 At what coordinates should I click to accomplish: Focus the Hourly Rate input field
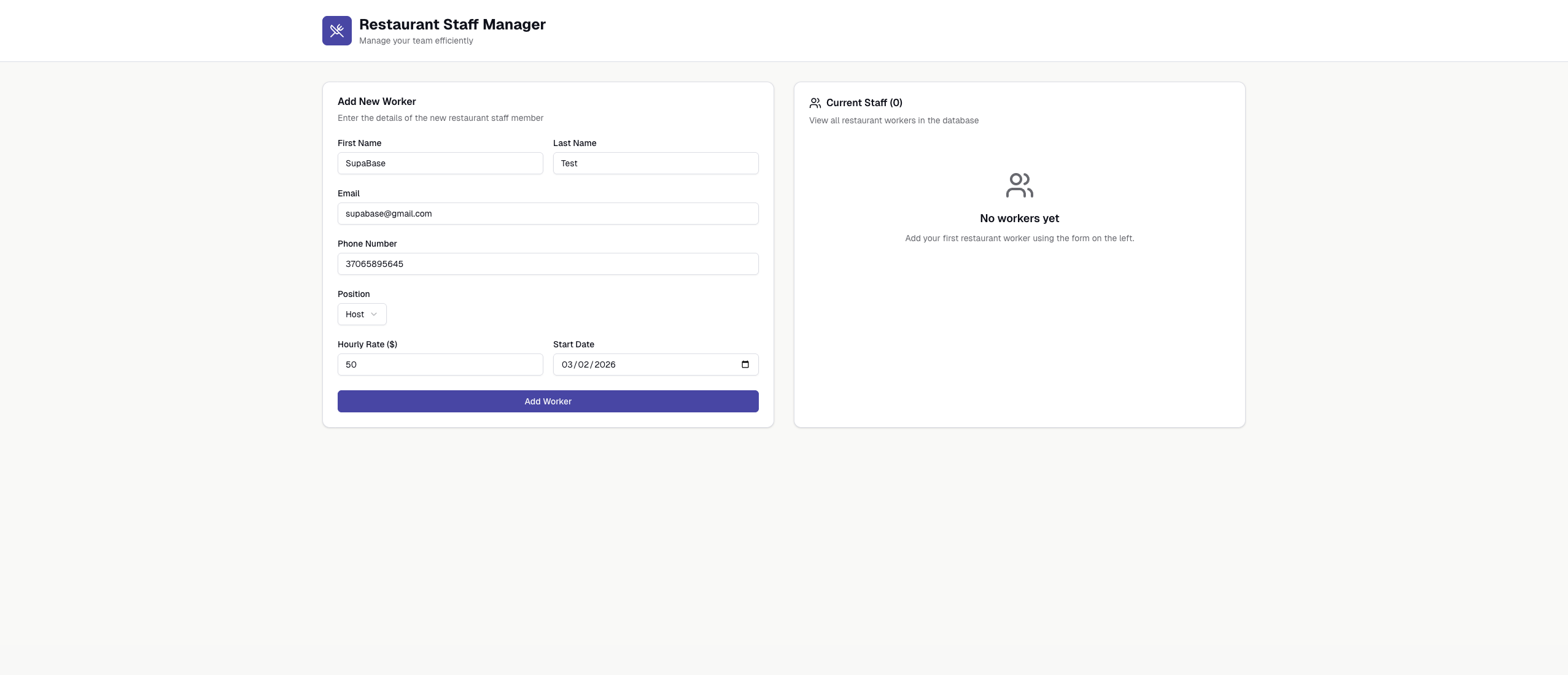click(x=440, y=364)
